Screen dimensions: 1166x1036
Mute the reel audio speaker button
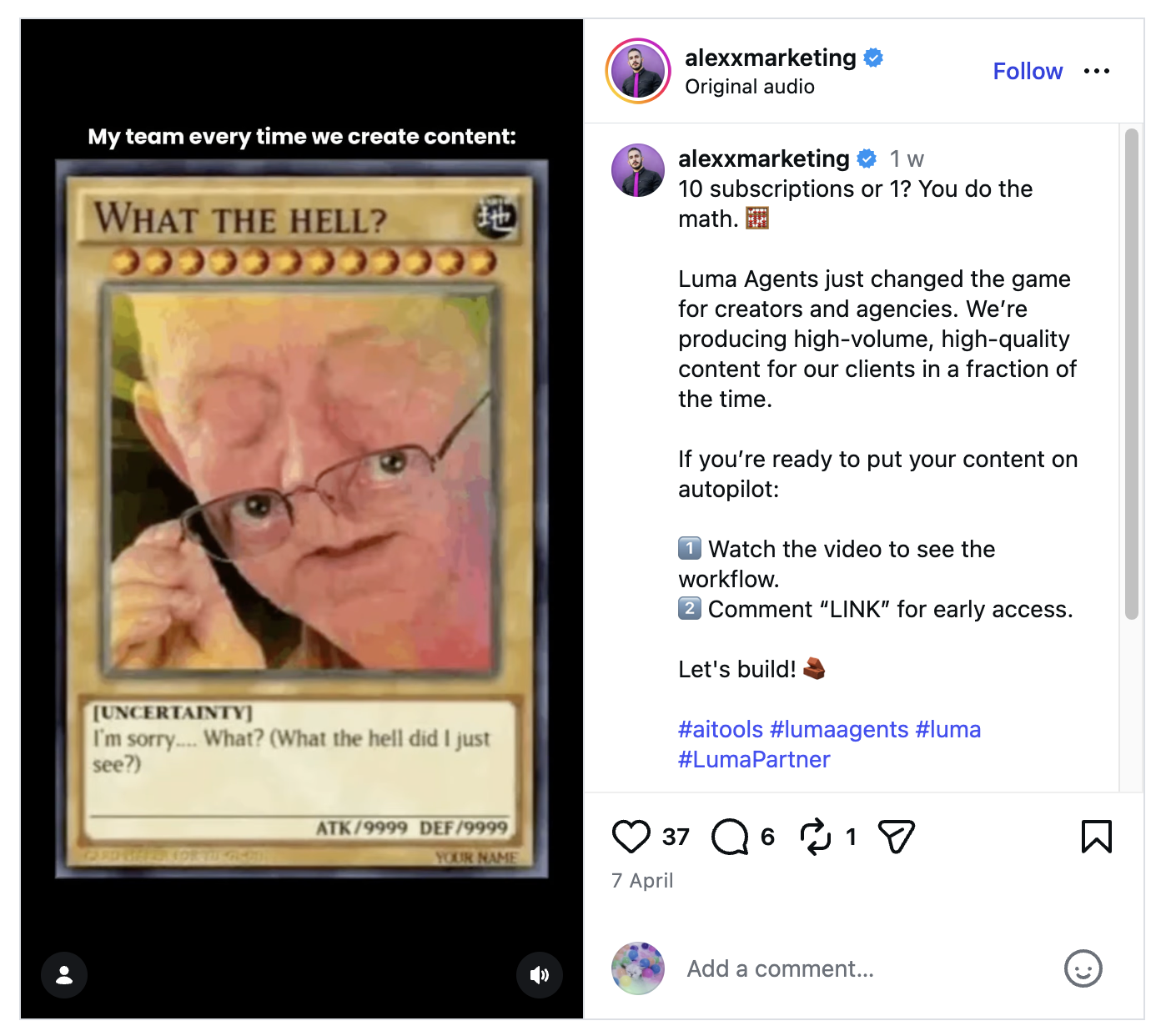click(540, 974)
